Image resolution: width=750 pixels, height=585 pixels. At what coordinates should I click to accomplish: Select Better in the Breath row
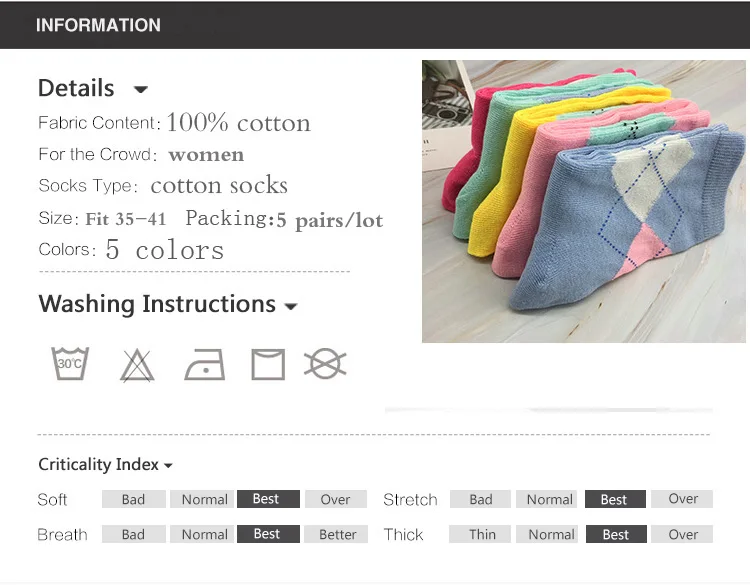point(337,534)
